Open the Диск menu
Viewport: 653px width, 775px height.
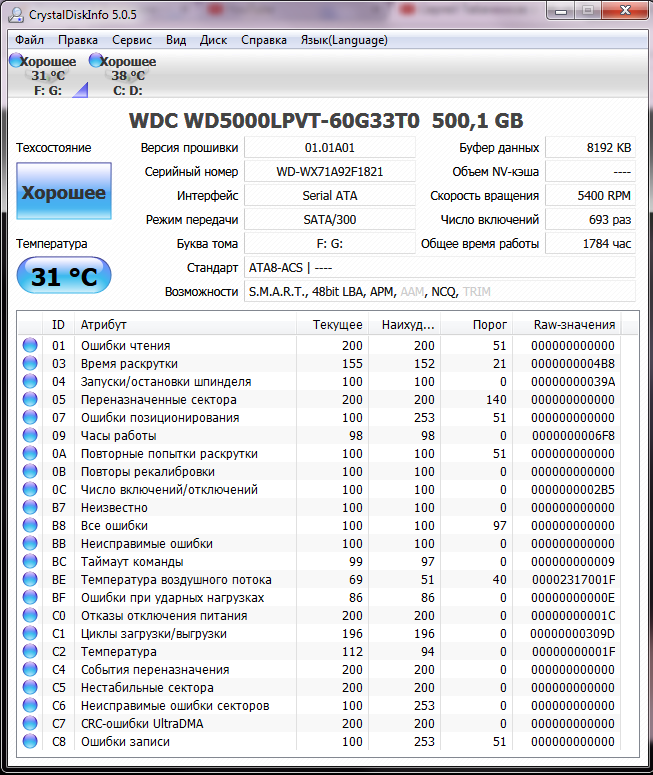(x=213, y=40)
